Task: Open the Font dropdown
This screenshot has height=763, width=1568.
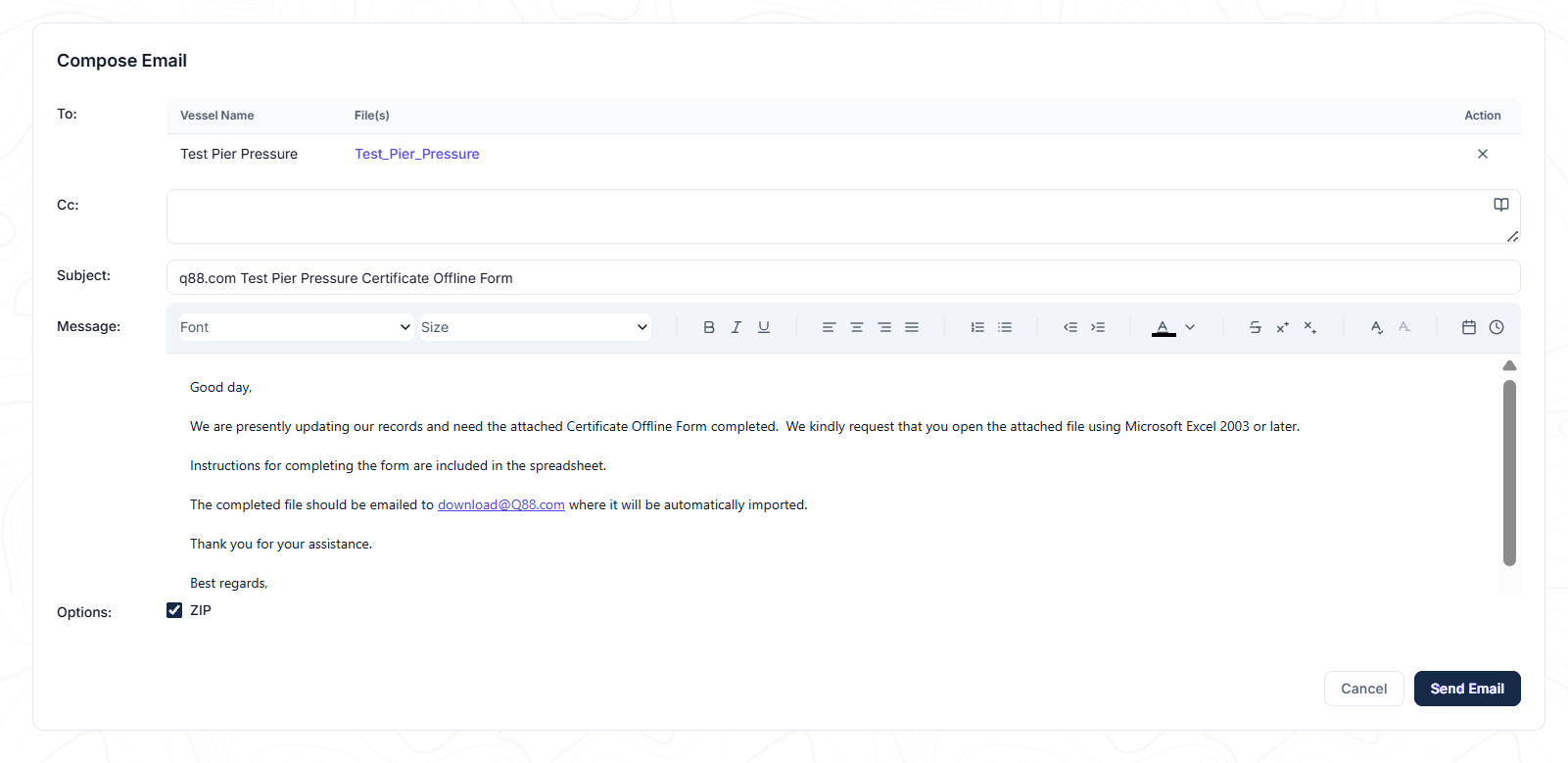Action: pyautogui.click(x=295, y=327)
